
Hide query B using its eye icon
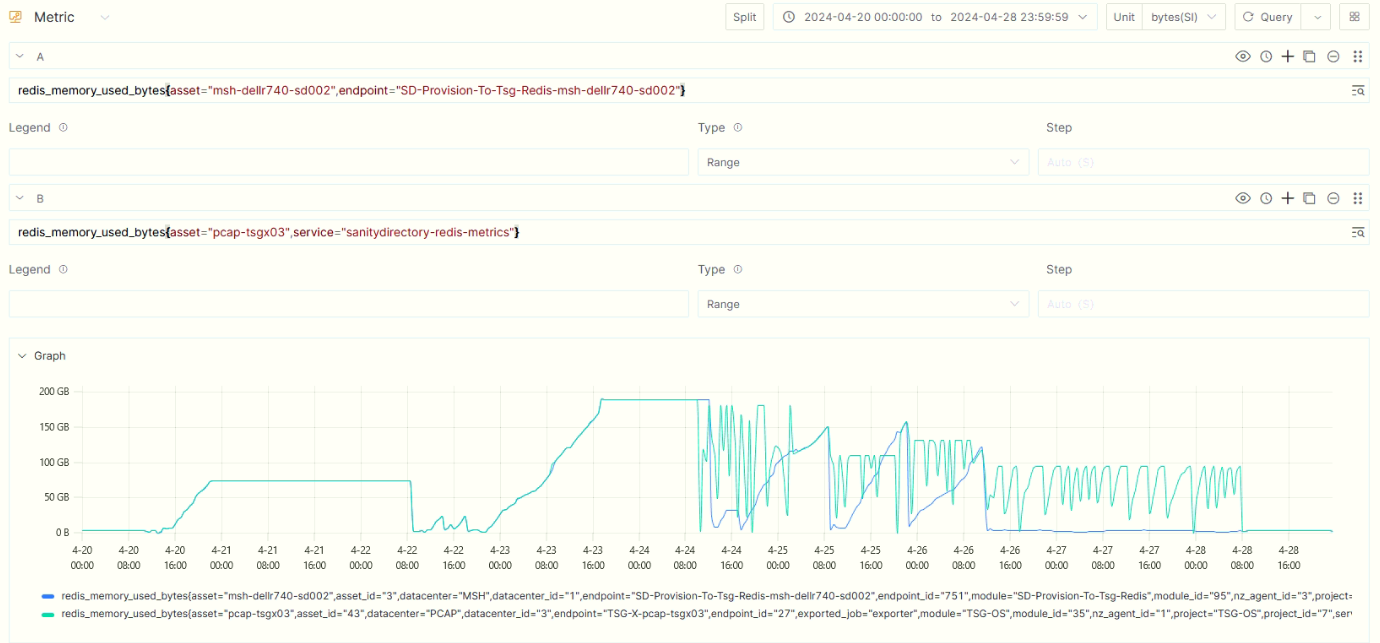1243,199
